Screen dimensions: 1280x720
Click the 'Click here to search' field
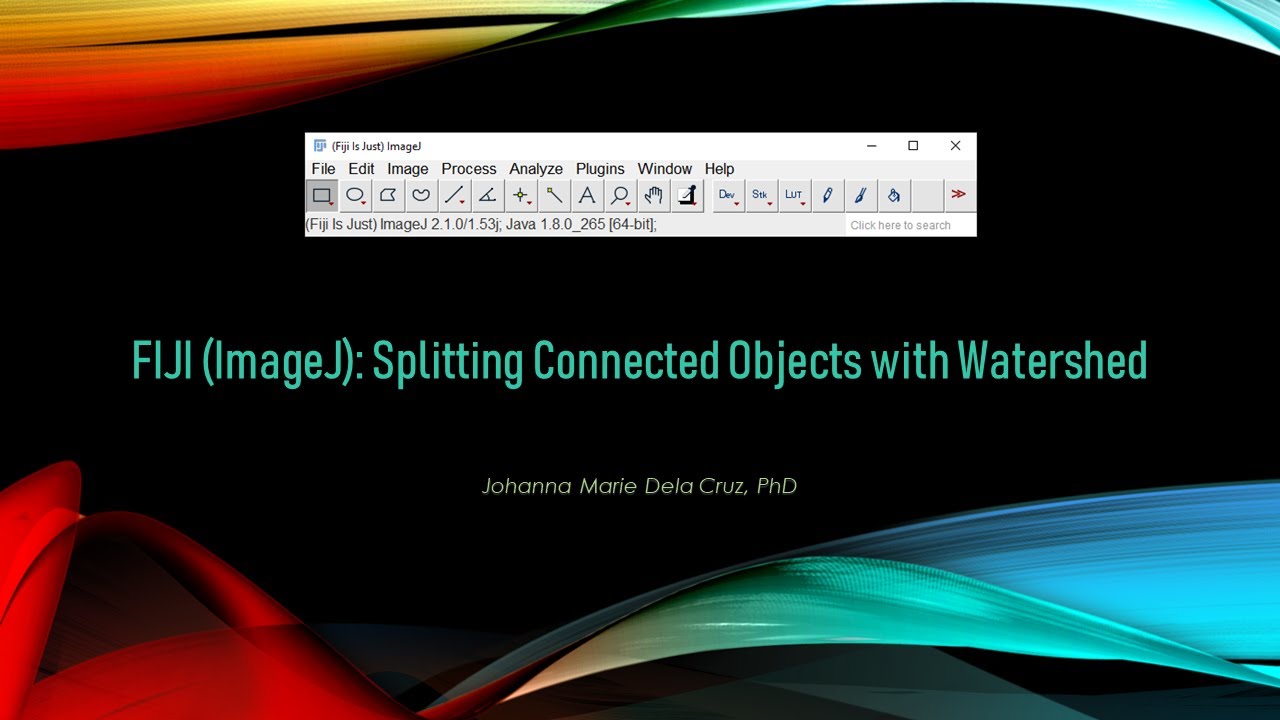point(910,225)
